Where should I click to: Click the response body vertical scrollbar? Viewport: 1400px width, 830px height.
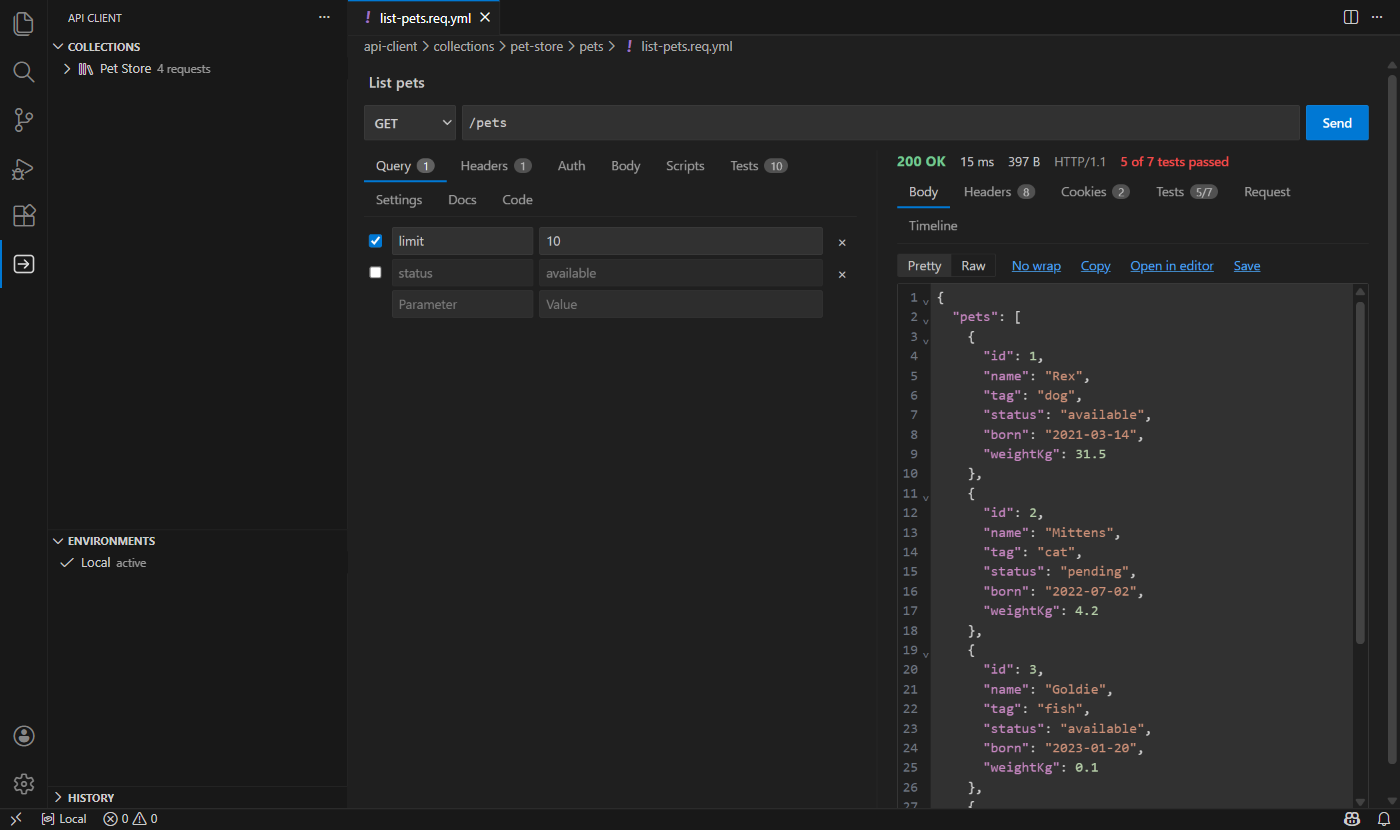click(x=1360, y=472)
